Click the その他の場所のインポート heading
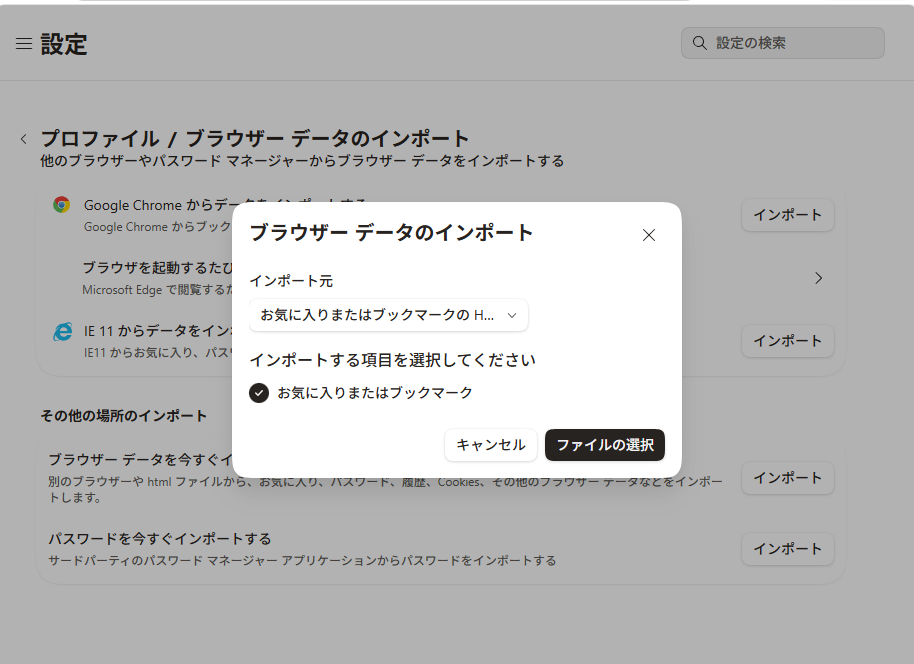The height and width of the screenshot is (664, 914). click(124, 416)
